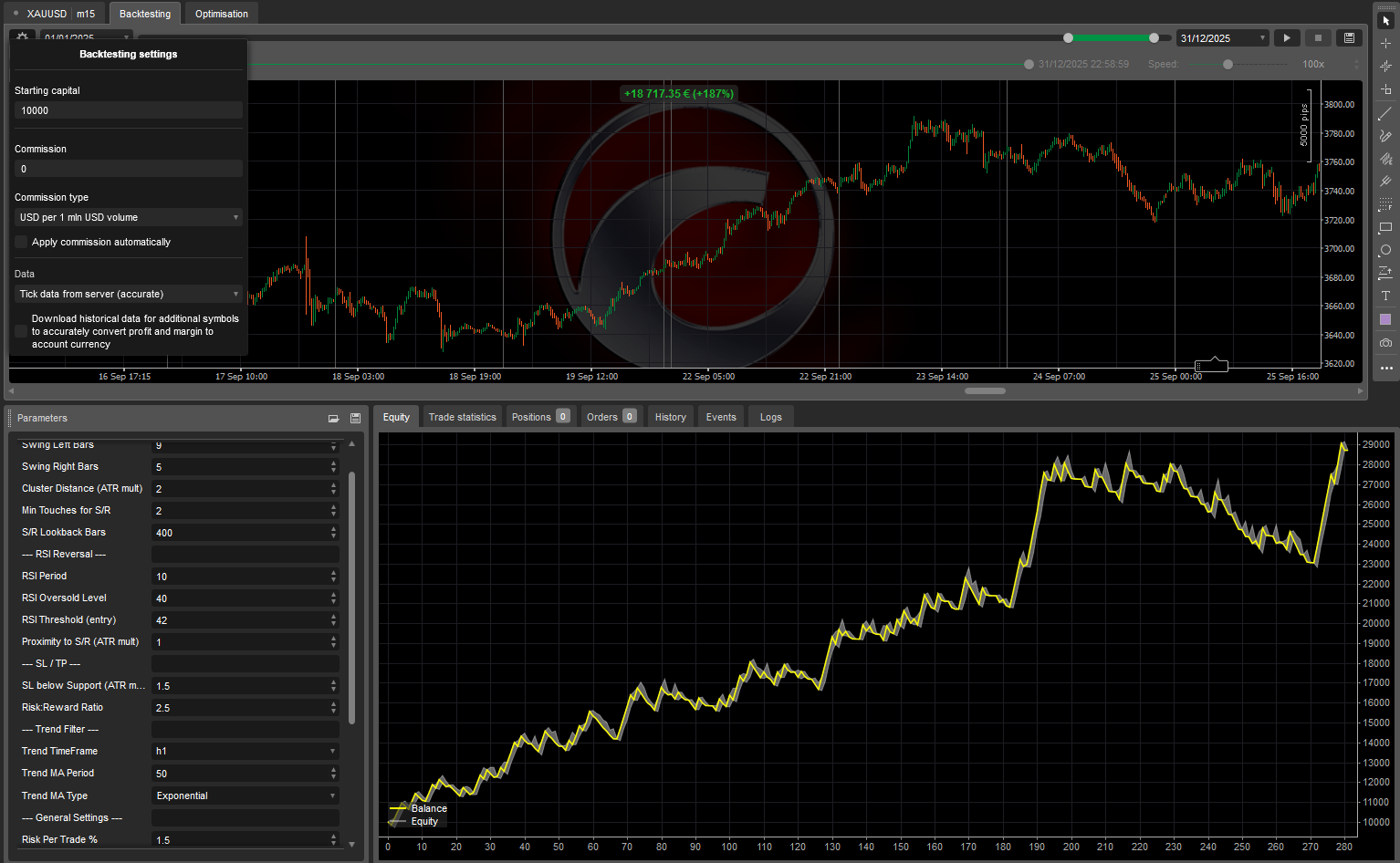The image size is (1400, 863).
Task: Open the Trade statistics tab
Action: (462, 416)
